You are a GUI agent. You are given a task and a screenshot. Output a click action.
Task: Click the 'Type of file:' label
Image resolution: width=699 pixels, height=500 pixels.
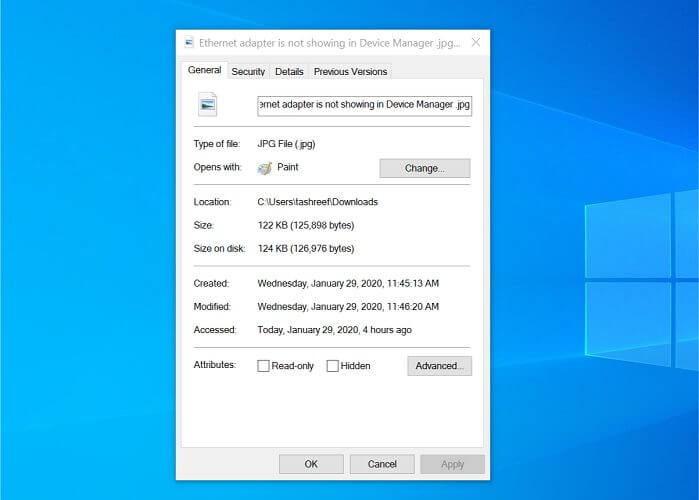pos(217,144)
